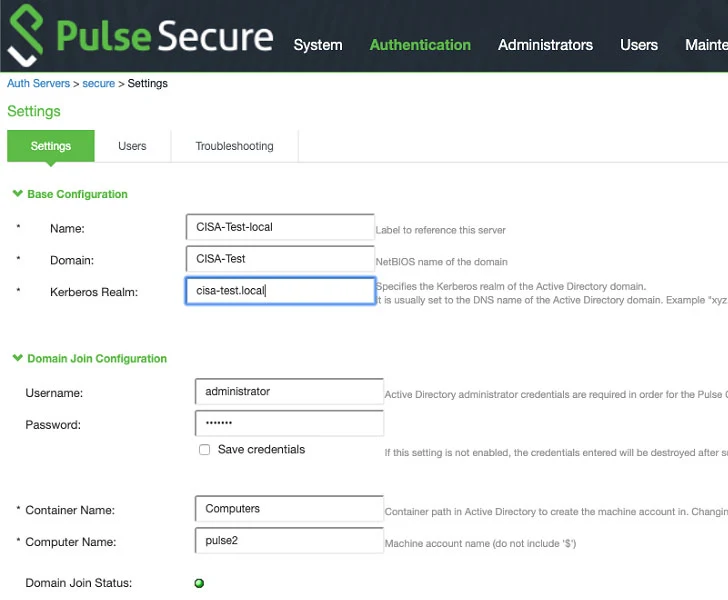Image resolution: width=728 pixels, height=600 pixels.
Task: Switch to the Troubleshooting tab
Action: point(234,146)
